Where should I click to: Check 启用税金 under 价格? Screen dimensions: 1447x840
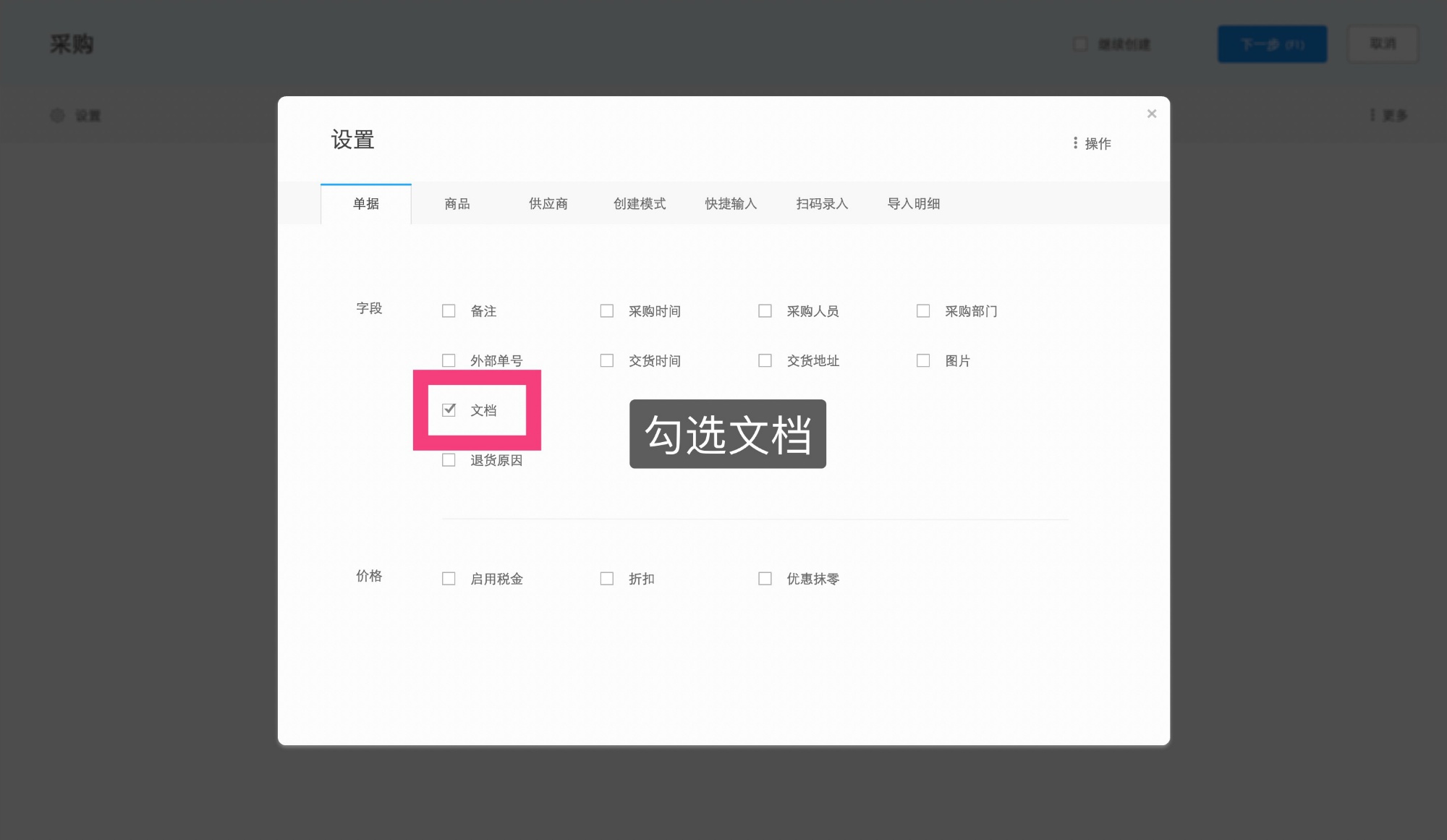[449, 578]
